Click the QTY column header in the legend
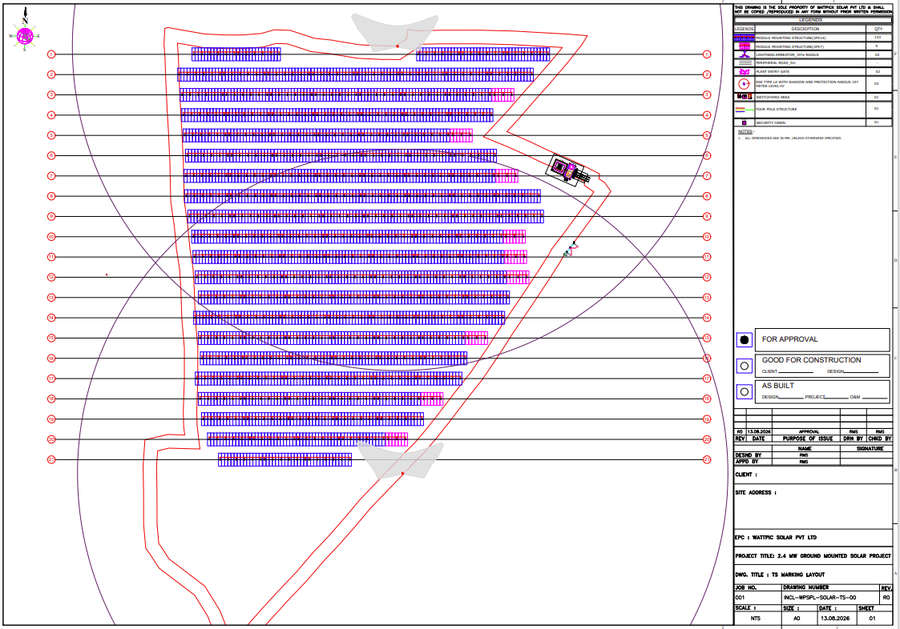The image size is (900, 629). (x=878, y=29)
